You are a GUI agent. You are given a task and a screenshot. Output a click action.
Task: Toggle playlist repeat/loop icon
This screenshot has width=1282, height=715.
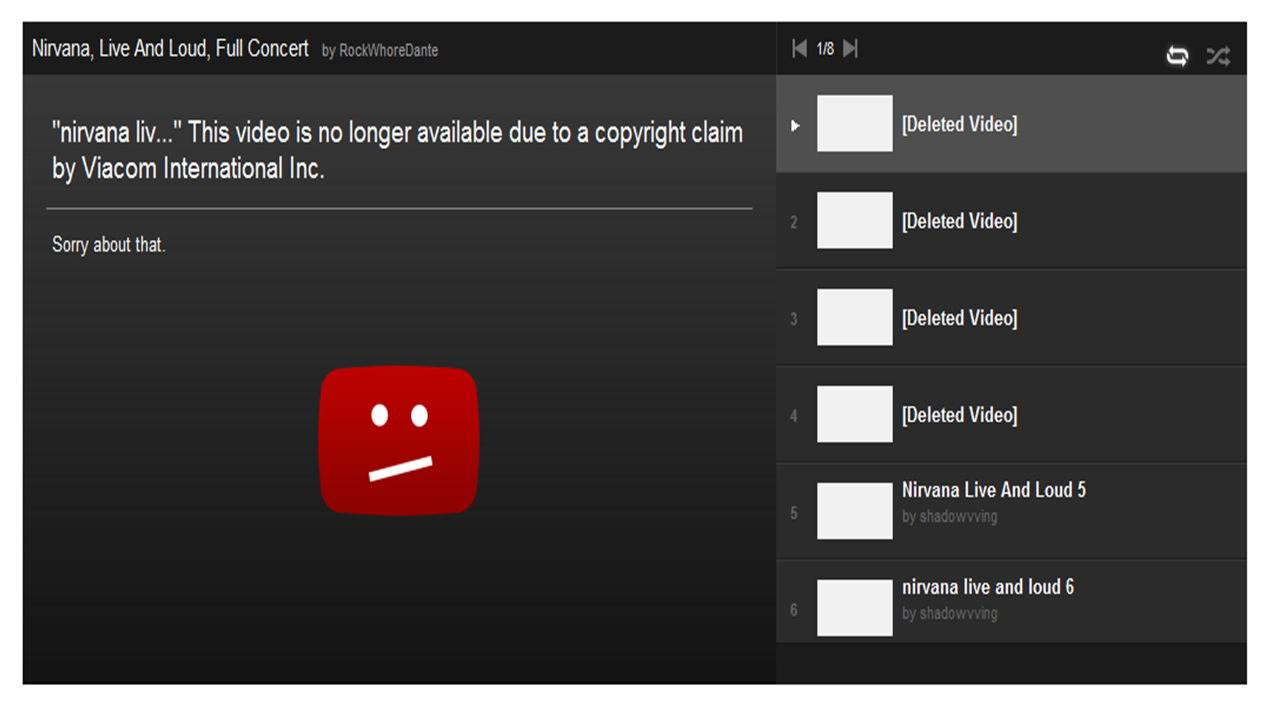point(1177,56)
